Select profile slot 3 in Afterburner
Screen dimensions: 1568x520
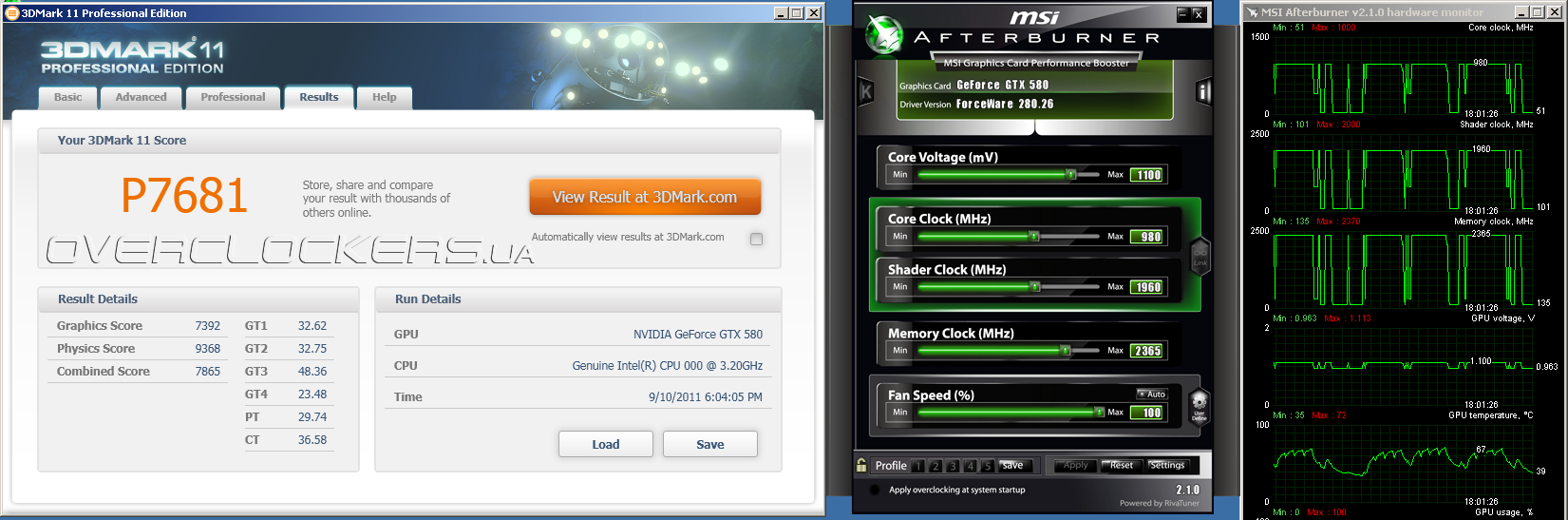tap(953, 466)
